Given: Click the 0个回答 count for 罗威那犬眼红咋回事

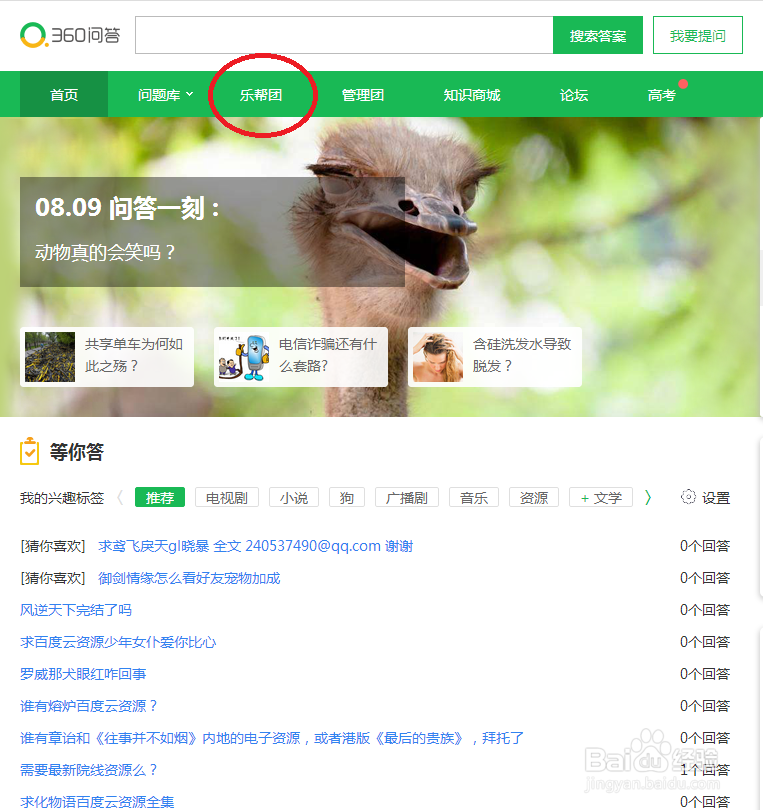Looking at the screenshot, I should 705,674.
